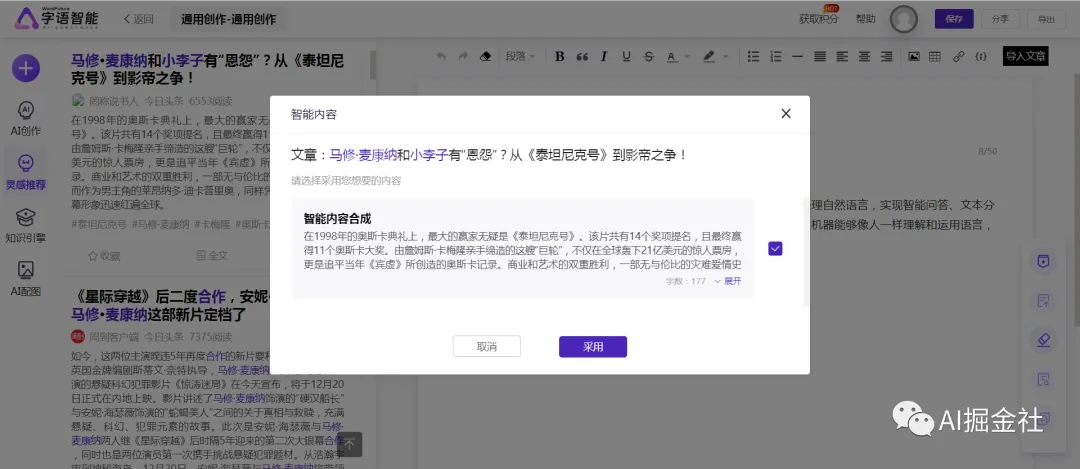This screenshot has height=469, width=1080.
Task: Open the font color dropdown arrow
Action: click(687, 56)
